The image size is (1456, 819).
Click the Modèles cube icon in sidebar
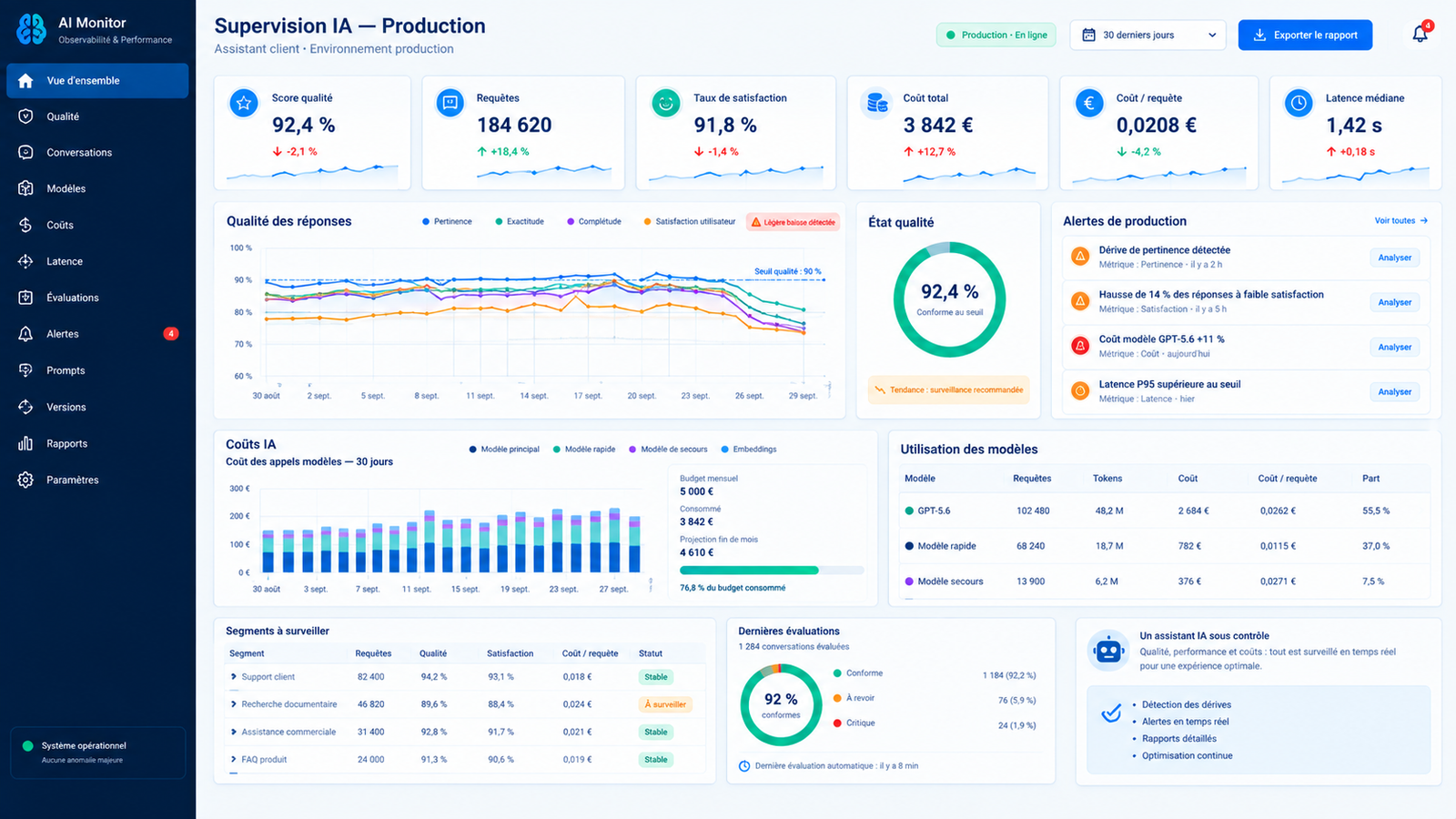point(25,188)
